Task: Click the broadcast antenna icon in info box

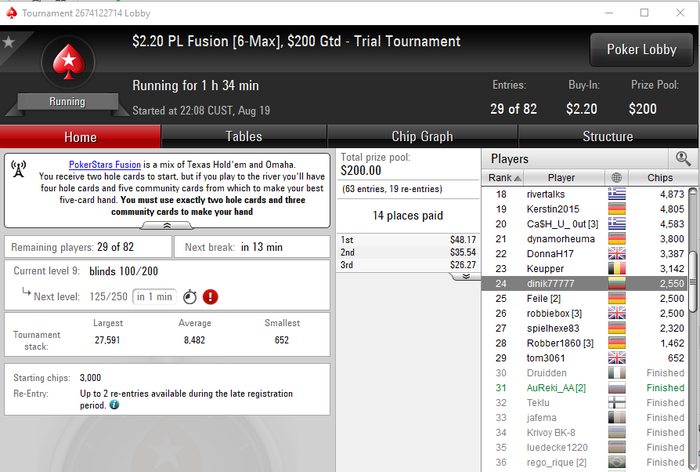Action: (x=18, y=169)
